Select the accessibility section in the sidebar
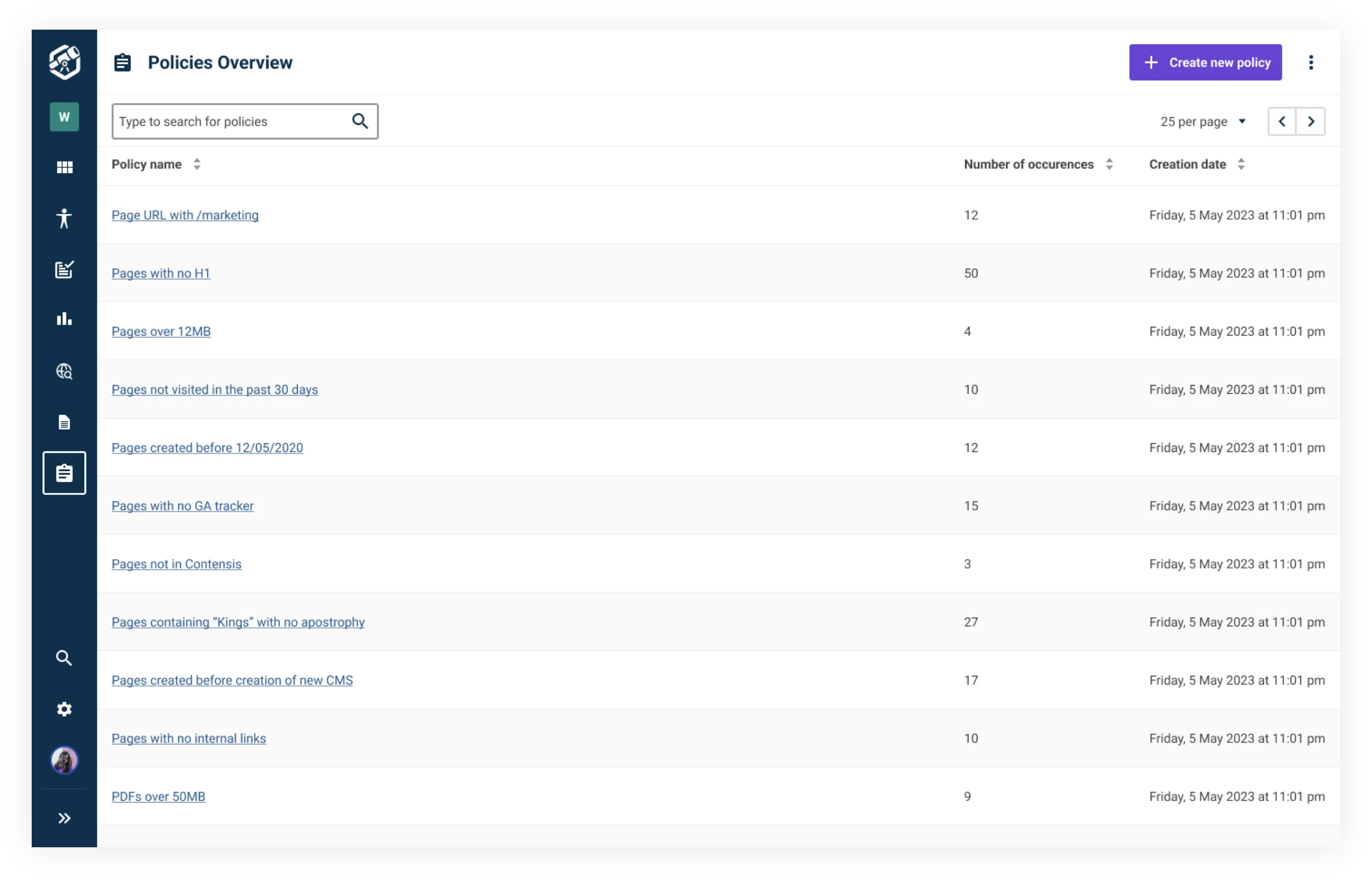This screenshot has width=1372, height=881. coord(64,219)
